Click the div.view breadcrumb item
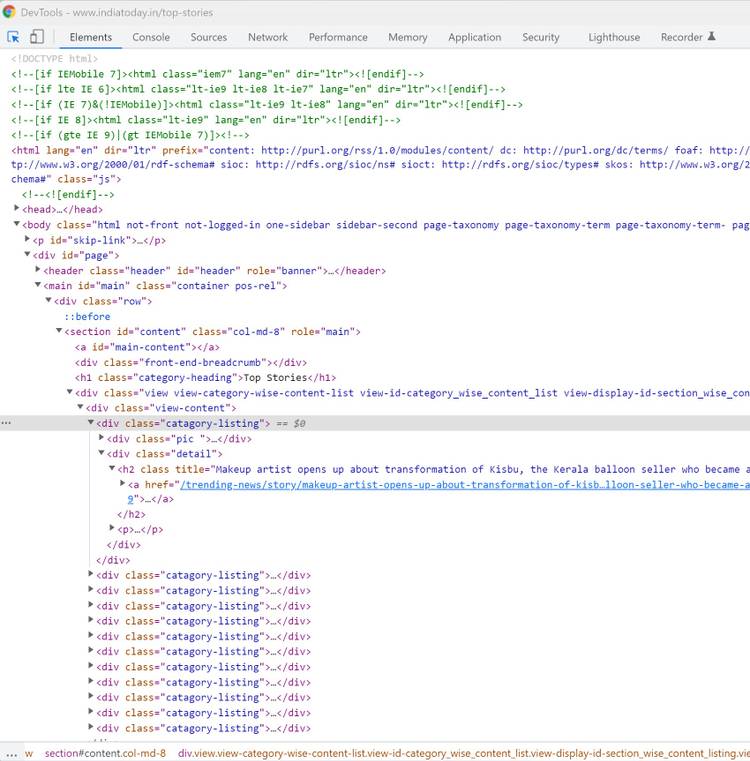The image size is (750, 761). pos(464,753)
